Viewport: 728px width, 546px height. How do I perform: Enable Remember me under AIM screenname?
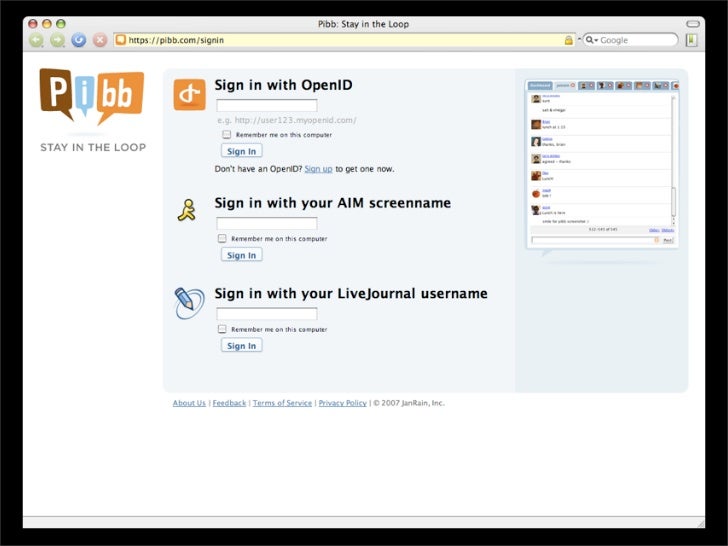pos(222,238)
